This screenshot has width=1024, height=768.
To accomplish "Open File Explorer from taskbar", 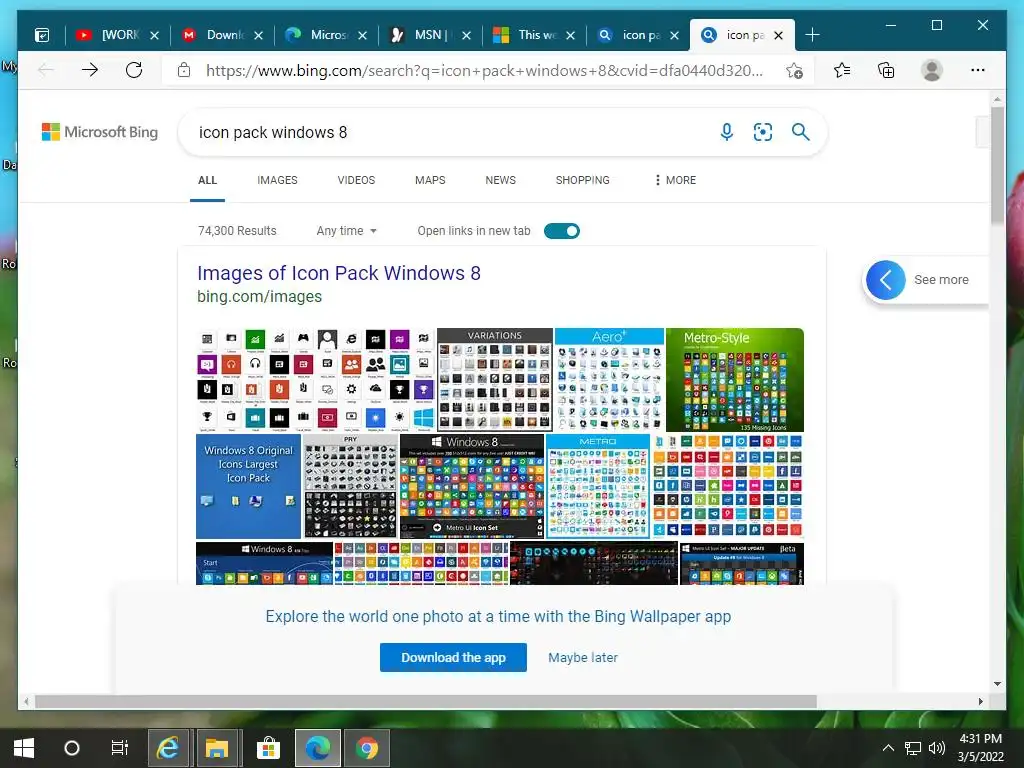I will [x=217, y=748].
